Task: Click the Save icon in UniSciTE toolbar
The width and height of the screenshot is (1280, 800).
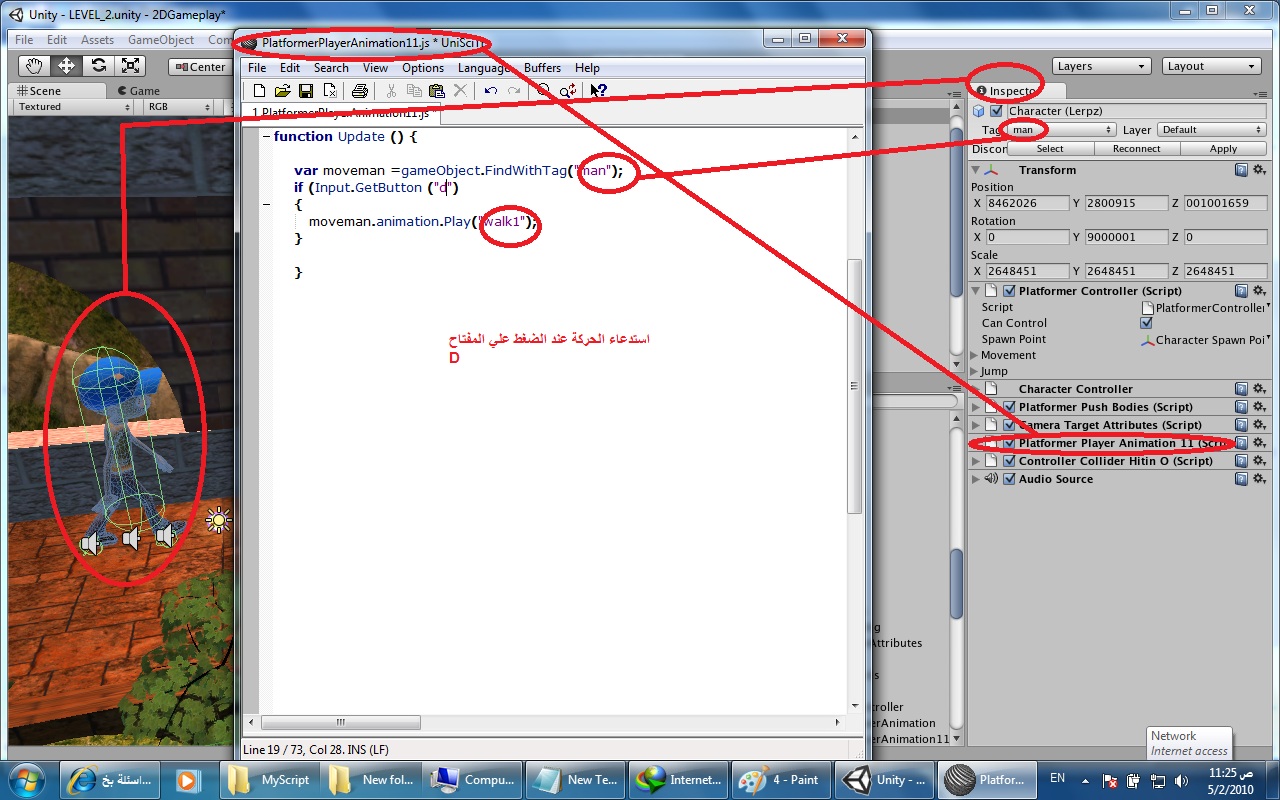Action: [306, 91]
